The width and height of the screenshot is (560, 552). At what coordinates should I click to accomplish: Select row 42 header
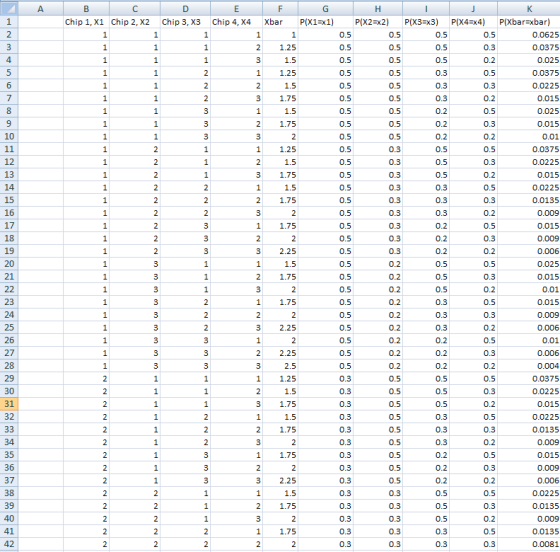tap(9, 544)
